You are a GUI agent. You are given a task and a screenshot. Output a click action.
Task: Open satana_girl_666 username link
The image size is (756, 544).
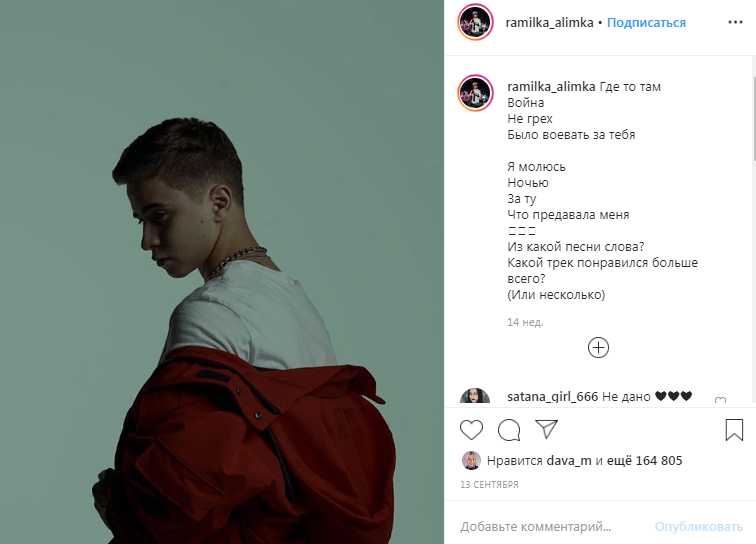(x=553, y=397)
